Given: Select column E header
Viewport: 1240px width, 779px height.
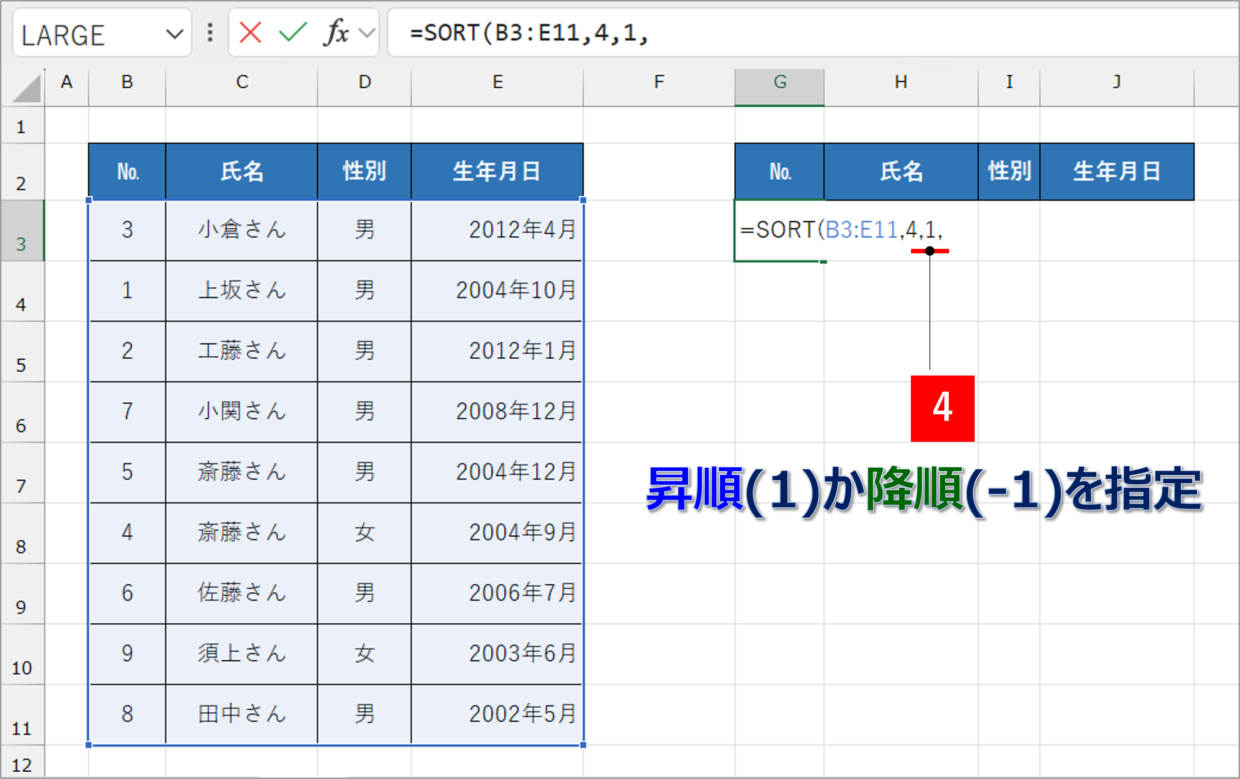Looking at the screenshot, I should click(497, 83).
